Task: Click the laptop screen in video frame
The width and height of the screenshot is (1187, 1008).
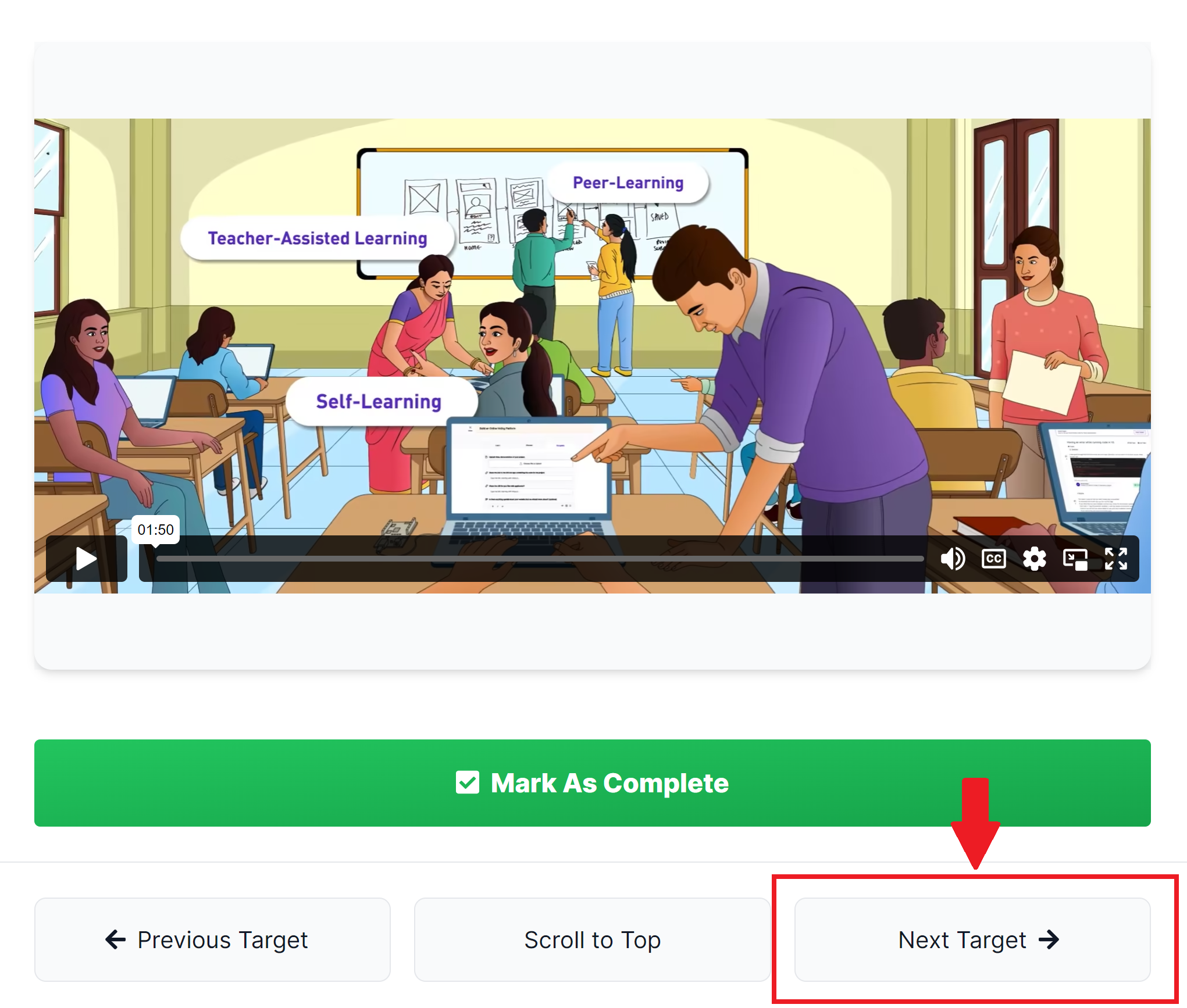Action: tap(528, 467)
